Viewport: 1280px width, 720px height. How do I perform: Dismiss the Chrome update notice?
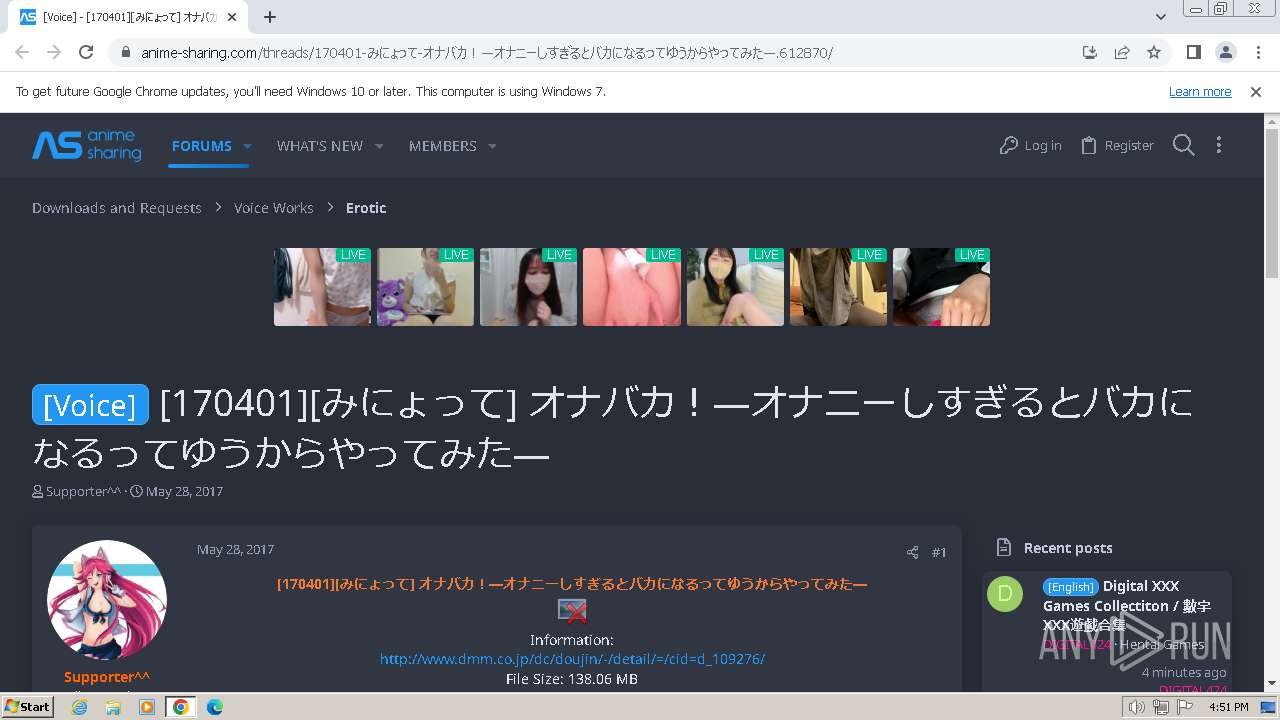[1256, 91]
